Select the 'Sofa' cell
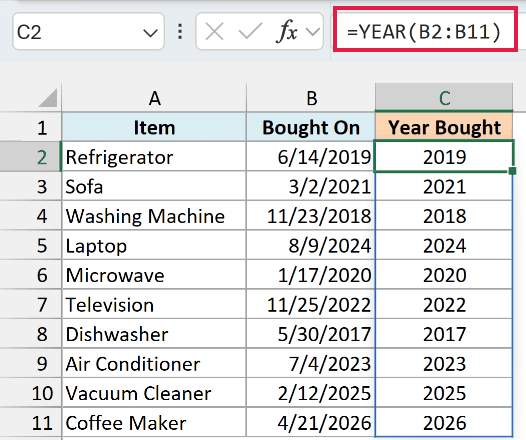The image size is (526, 440). tap(154, 186)
